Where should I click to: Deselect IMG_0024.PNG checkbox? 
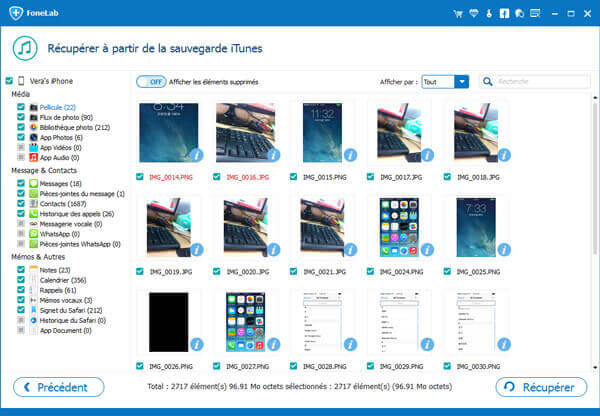tap(370, 271)
